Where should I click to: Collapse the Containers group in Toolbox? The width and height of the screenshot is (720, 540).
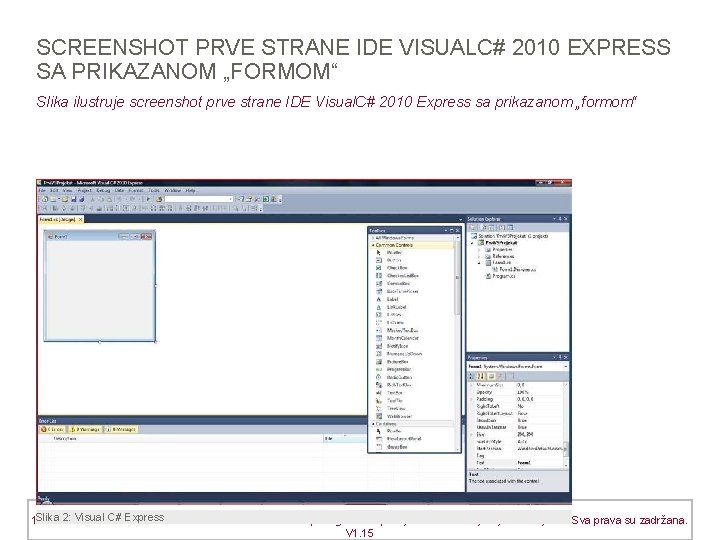pyautogui.click(x=372, y=424)
